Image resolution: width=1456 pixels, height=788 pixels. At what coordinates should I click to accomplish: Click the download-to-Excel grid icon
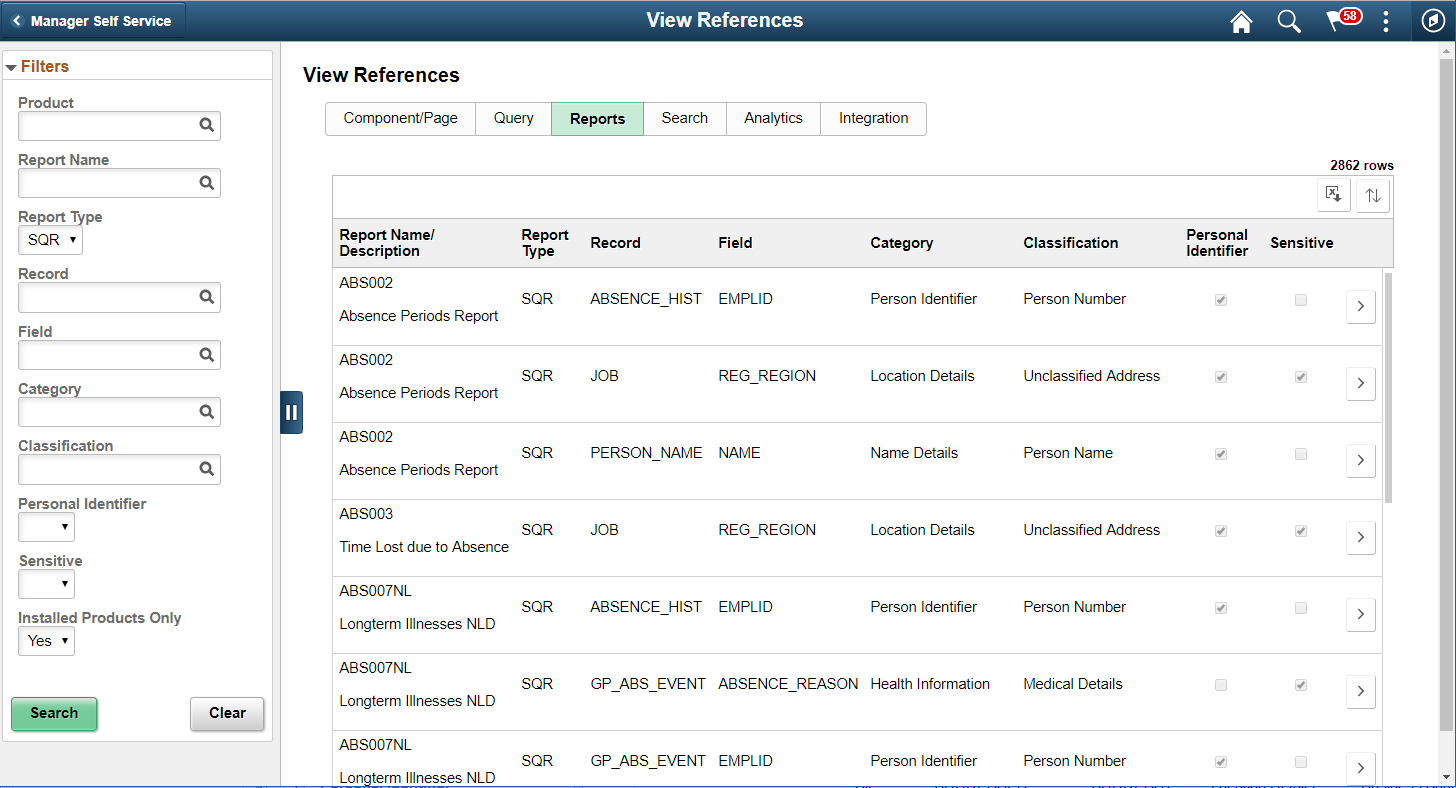1334,194
